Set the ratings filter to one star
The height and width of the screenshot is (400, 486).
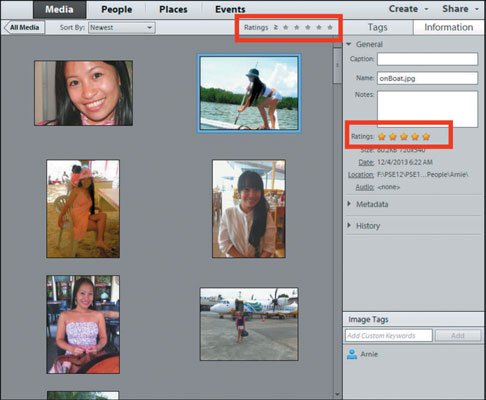286,27
